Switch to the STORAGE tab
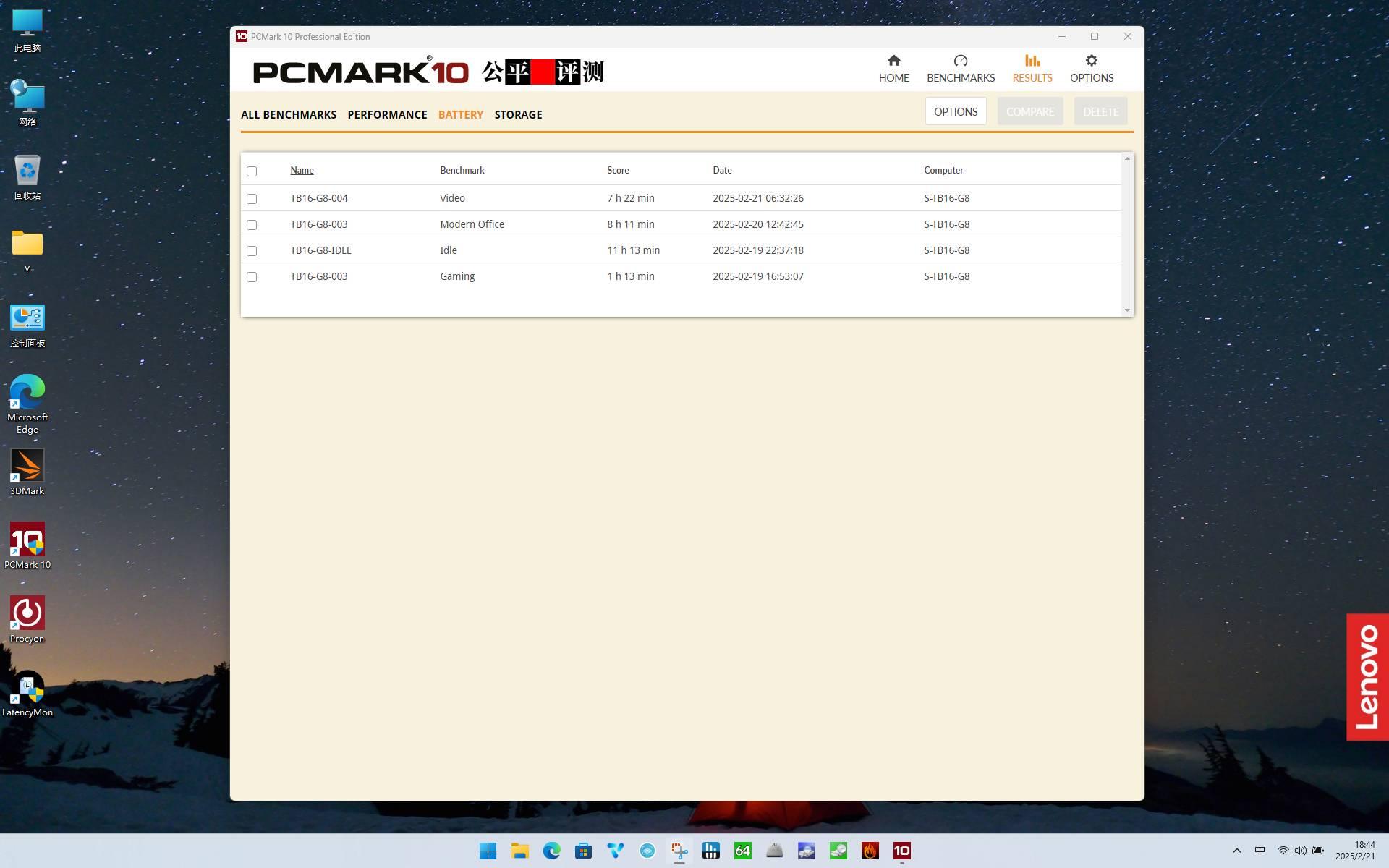This screenshot has width=1389, height=868. [x=518, y=115]
